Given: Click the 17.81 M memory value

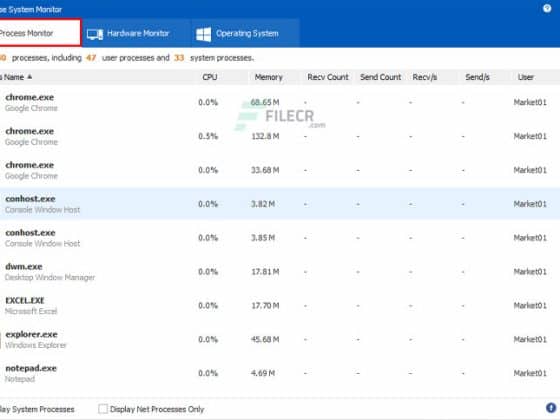Looking at the screenshot, I should pyautogui.click(x=265, y=272).
